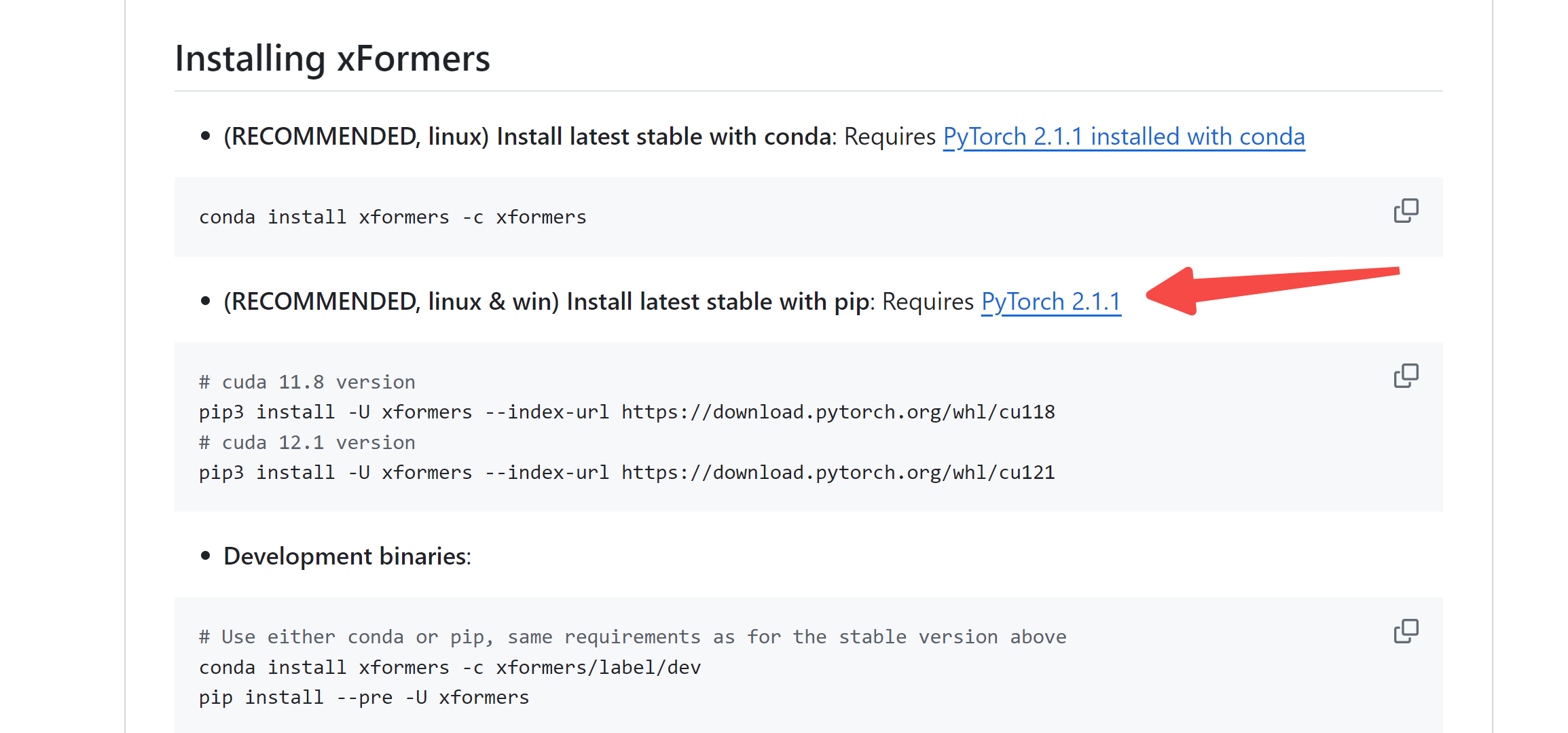Image resolution: width=1568 pixels, height=733 pixels.
Task: Click the '# cuda 11.8 version' comment
Action: 307,382
